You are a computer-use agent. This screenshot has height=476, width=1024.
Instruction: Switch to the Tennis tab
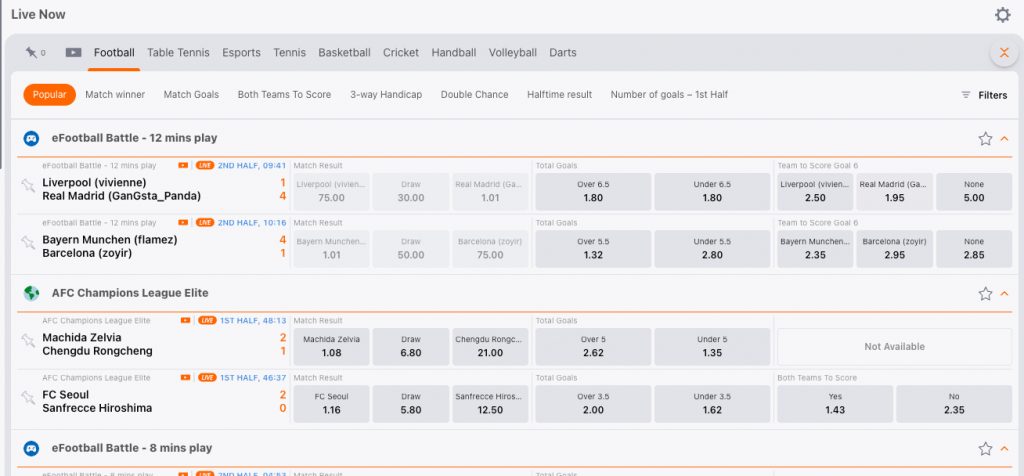289,52
